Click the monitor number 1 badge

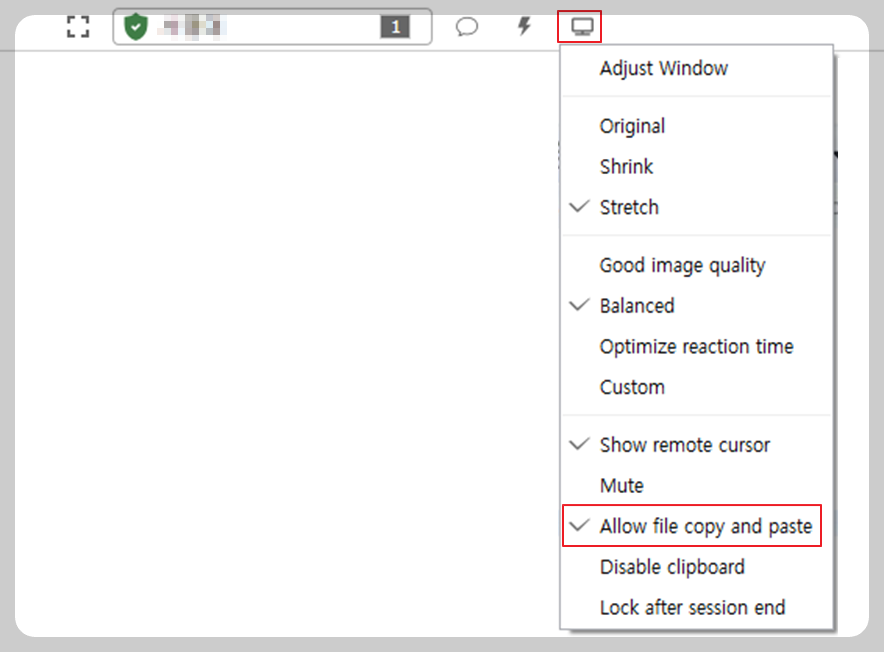pos(395,27)
